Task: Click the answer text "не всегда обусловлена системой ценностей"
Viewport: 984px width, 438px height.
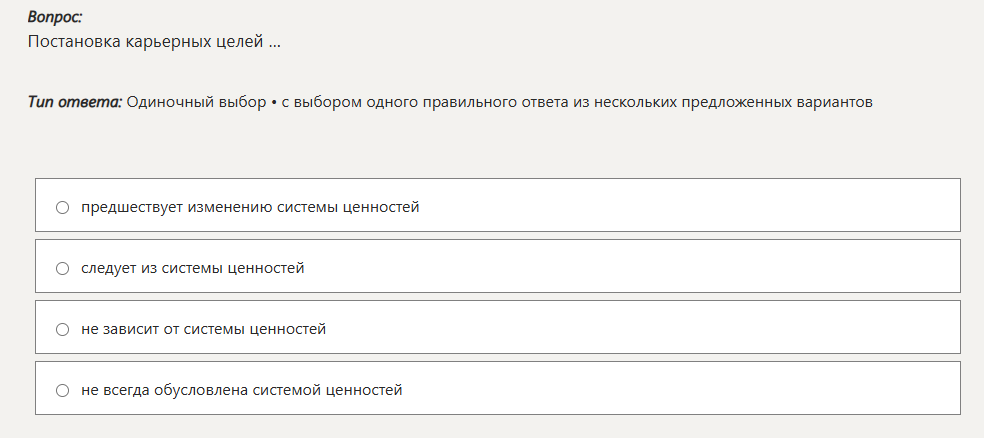Action: click(x=242, y=390)
